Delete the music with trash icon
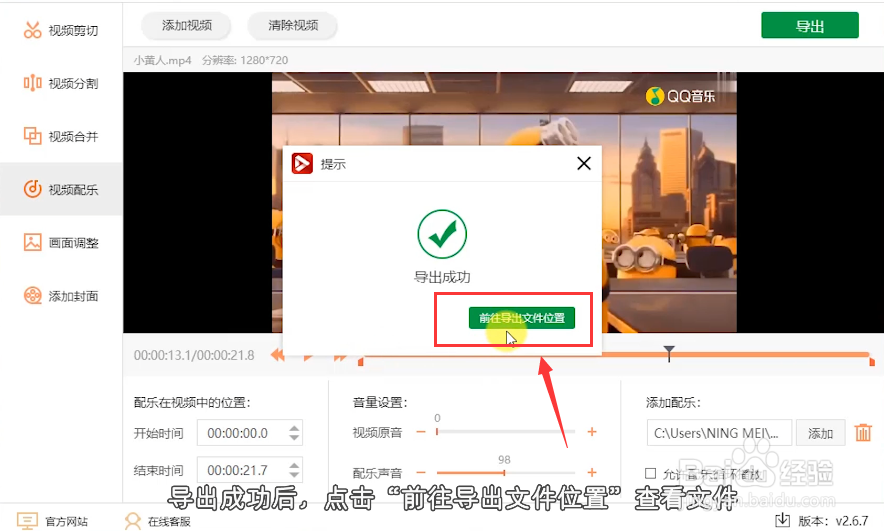The height and width of the screenshot is (531, 884). (863, 433)
